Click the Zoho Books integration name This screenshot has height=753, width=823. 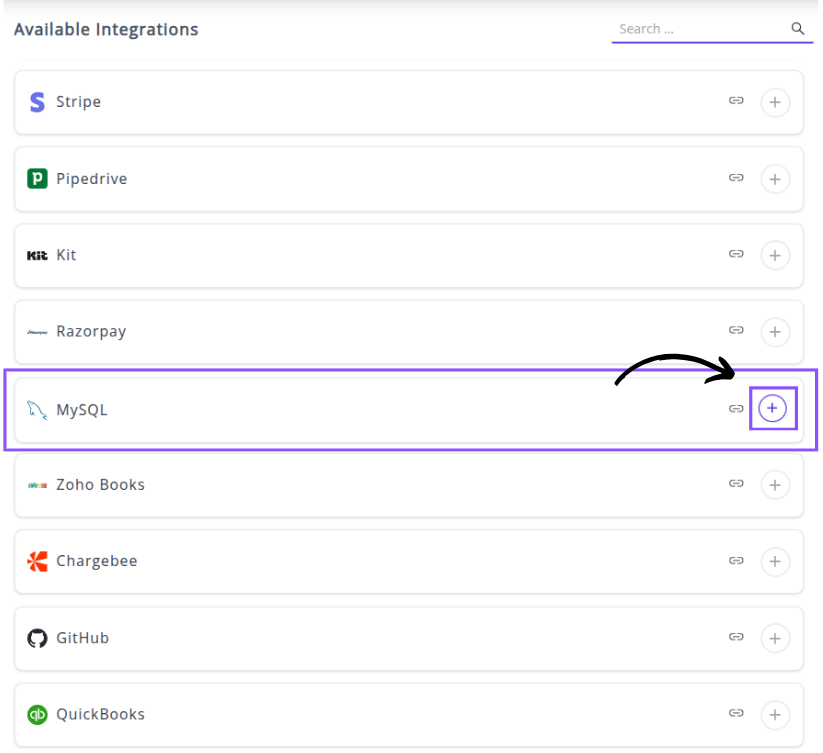tap(100, 485)
